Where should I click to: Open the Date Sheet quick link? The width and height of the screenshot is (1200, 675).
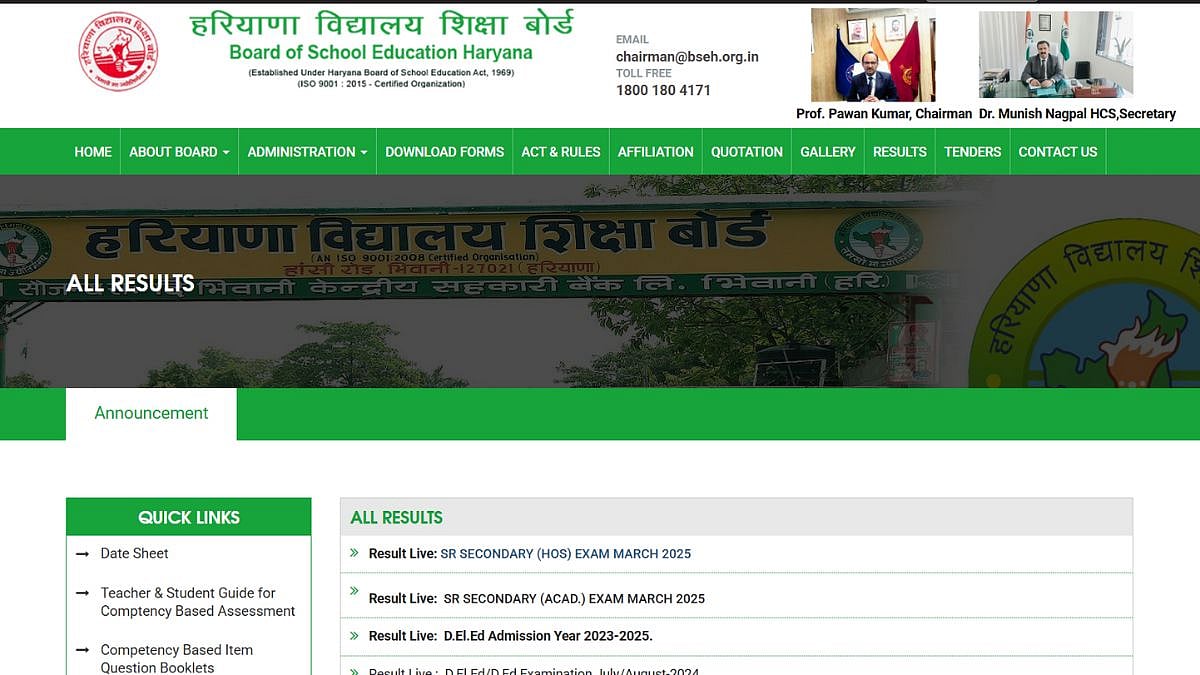[x=134, y=553]
